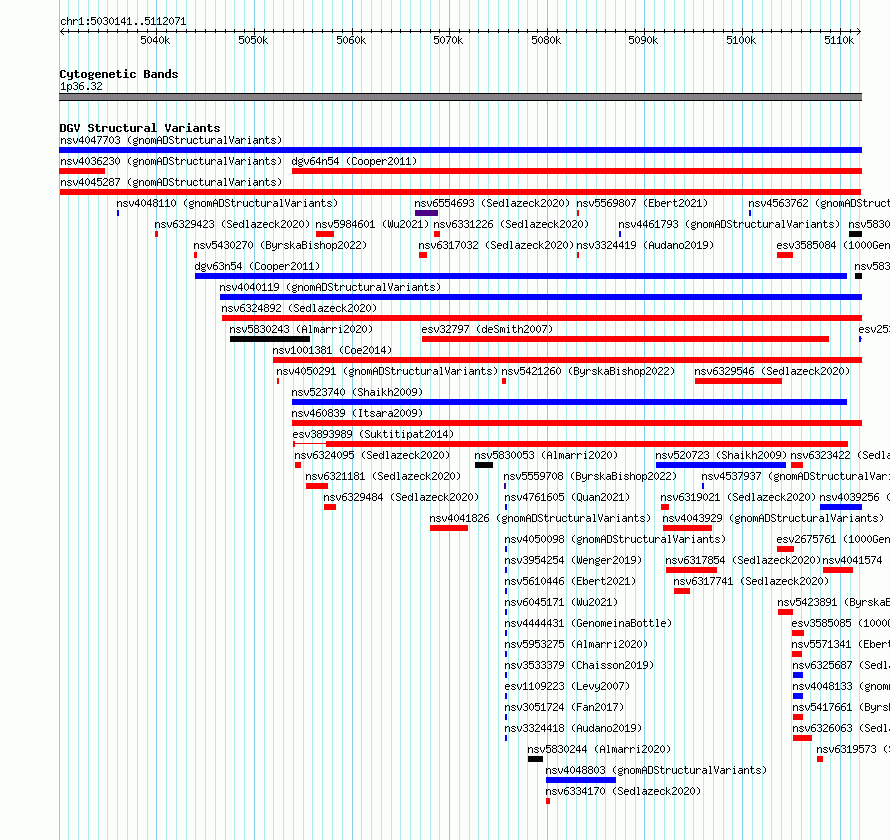890x840 pixels.
Task: Open nsv4043929 gnomAD variant label
Action: 773,518
